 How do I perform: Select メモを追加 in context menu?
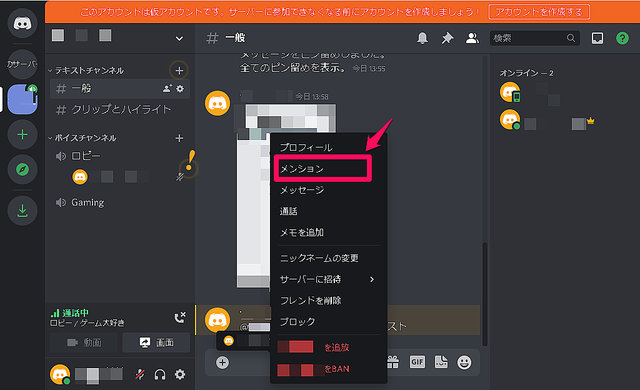point(329,232)
